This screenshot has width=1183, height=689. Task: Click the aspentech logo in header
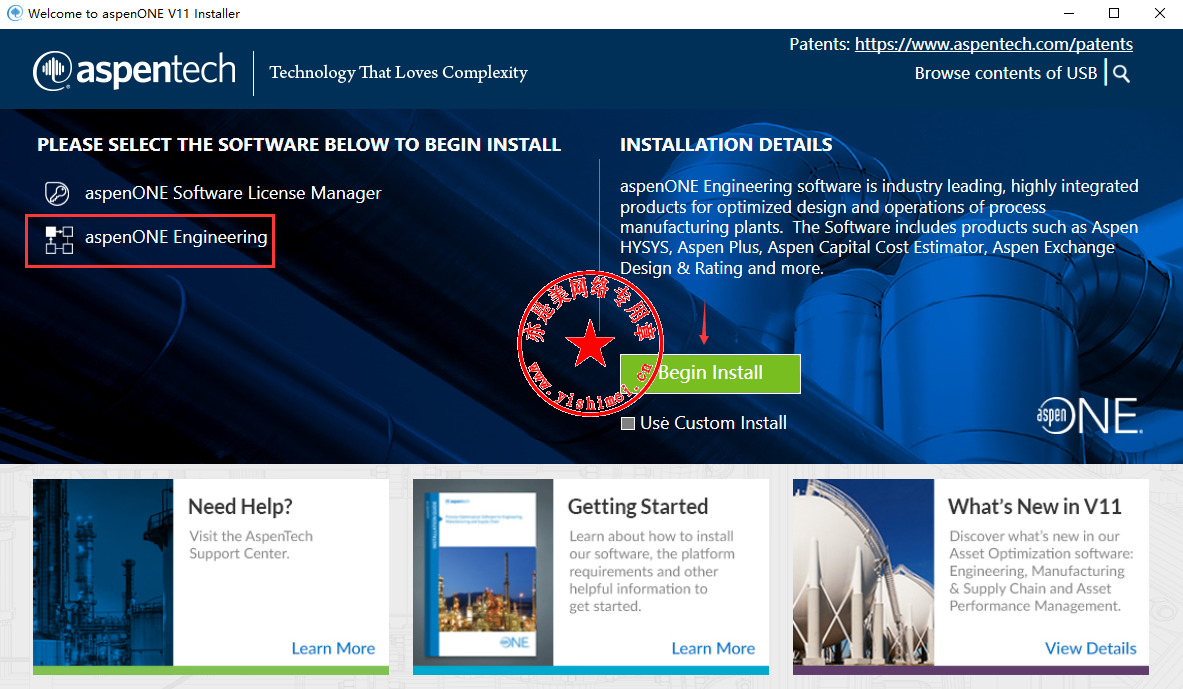pyautogui.click(x=134, y=72)
